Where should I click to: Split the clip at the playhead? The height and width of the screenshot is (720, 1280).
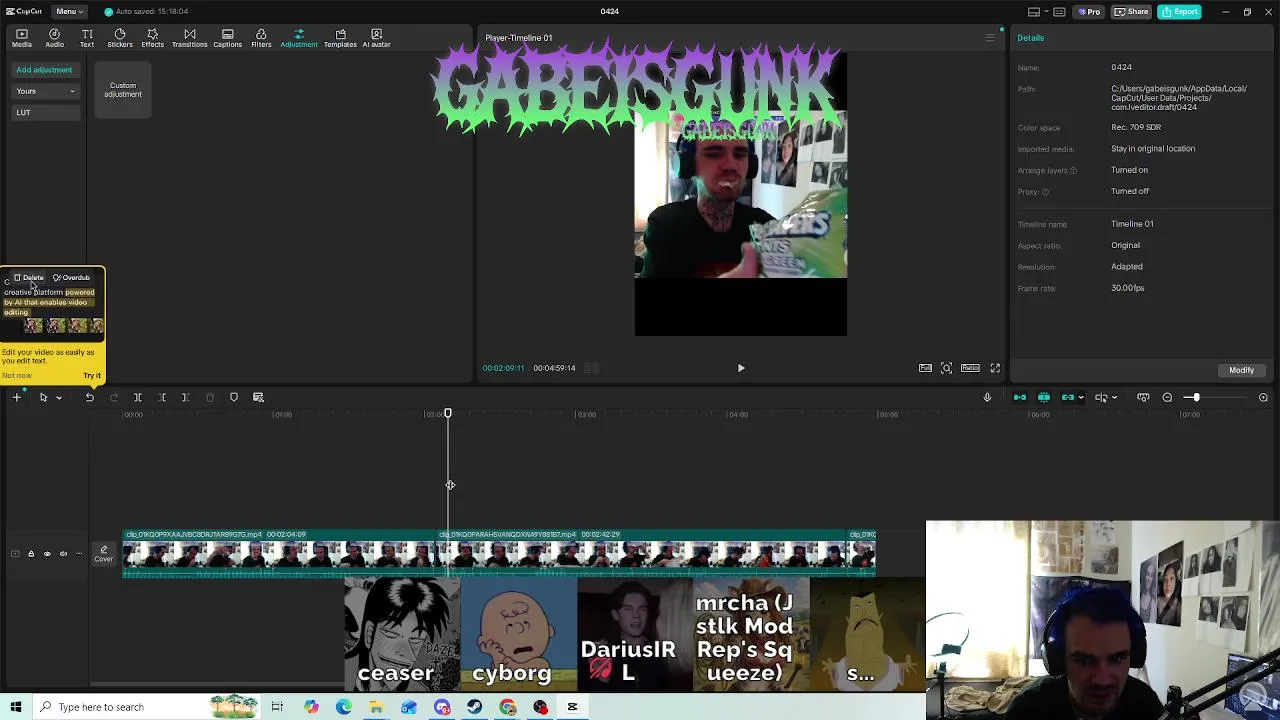pos(138,398)
